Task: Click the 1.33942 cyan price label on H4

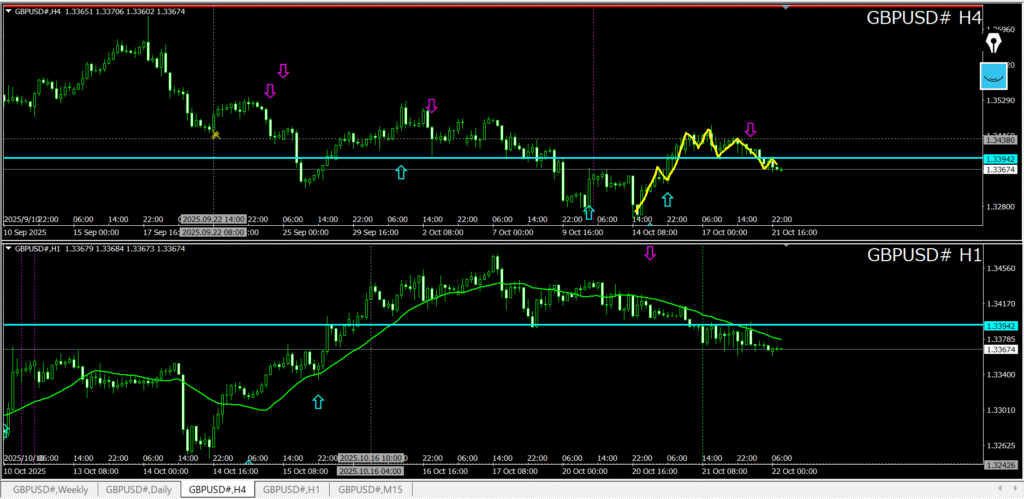Action: click(x=1001, y=159)
